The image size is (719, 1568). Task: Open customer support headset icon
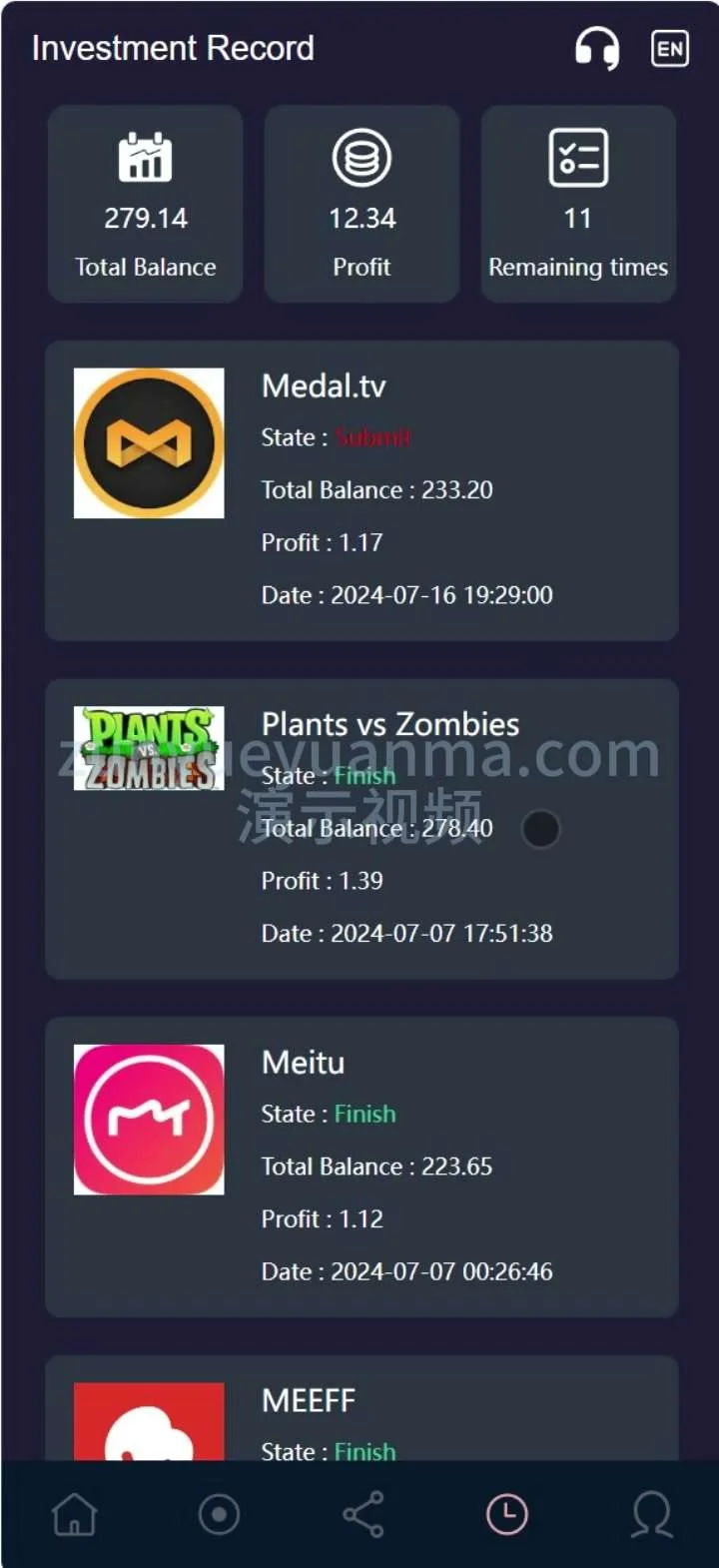pos(597,47)
